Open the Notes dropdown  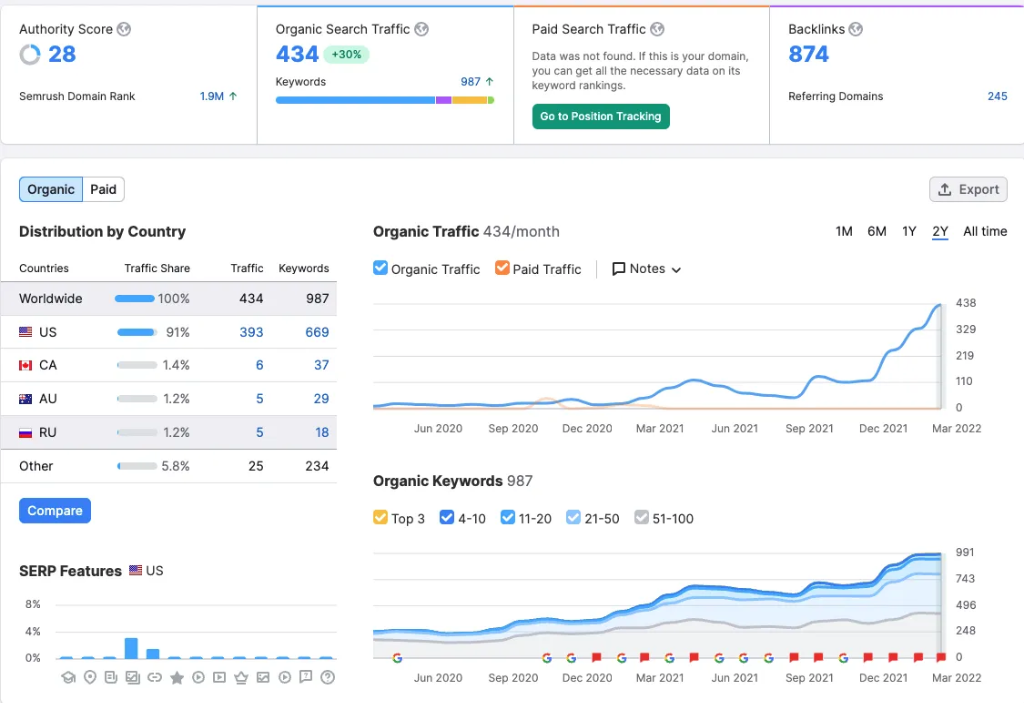pyautogui.click(x=647, y=269)
